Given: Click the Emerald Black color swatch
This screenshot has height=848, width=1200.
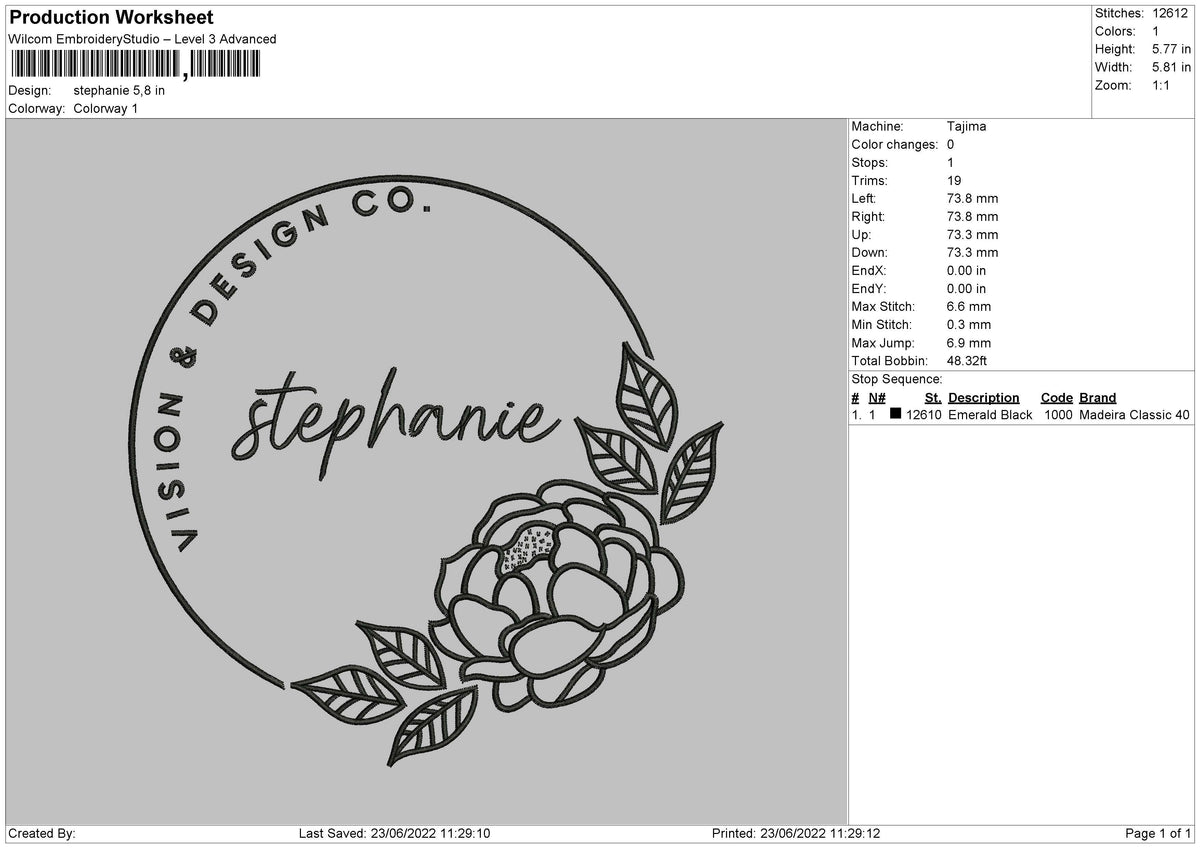Looking at the screenshot, I should pos(895,415).
